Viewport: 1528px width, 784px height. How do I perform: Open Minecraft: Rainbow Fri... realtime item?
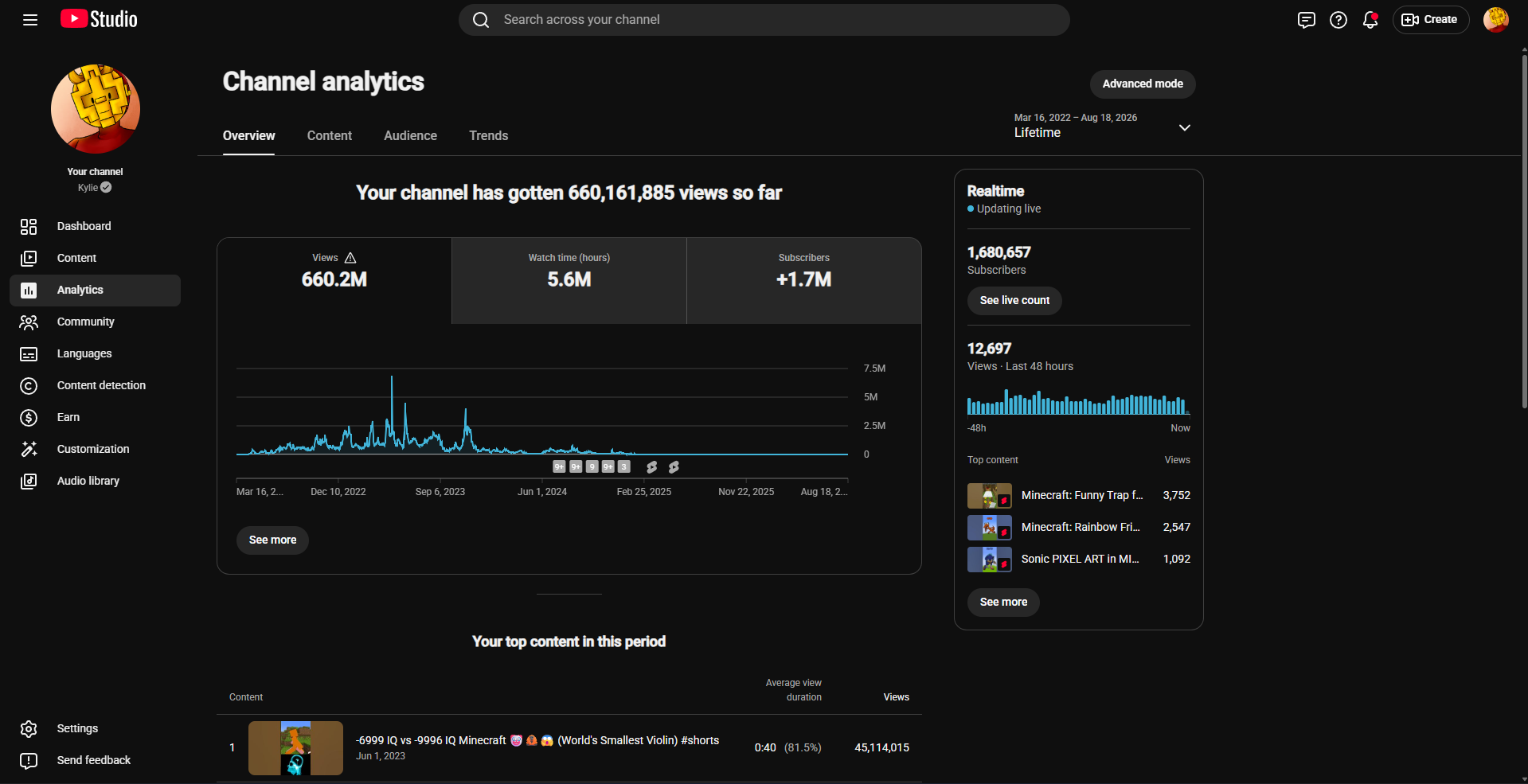click(x=1079, y=528)
